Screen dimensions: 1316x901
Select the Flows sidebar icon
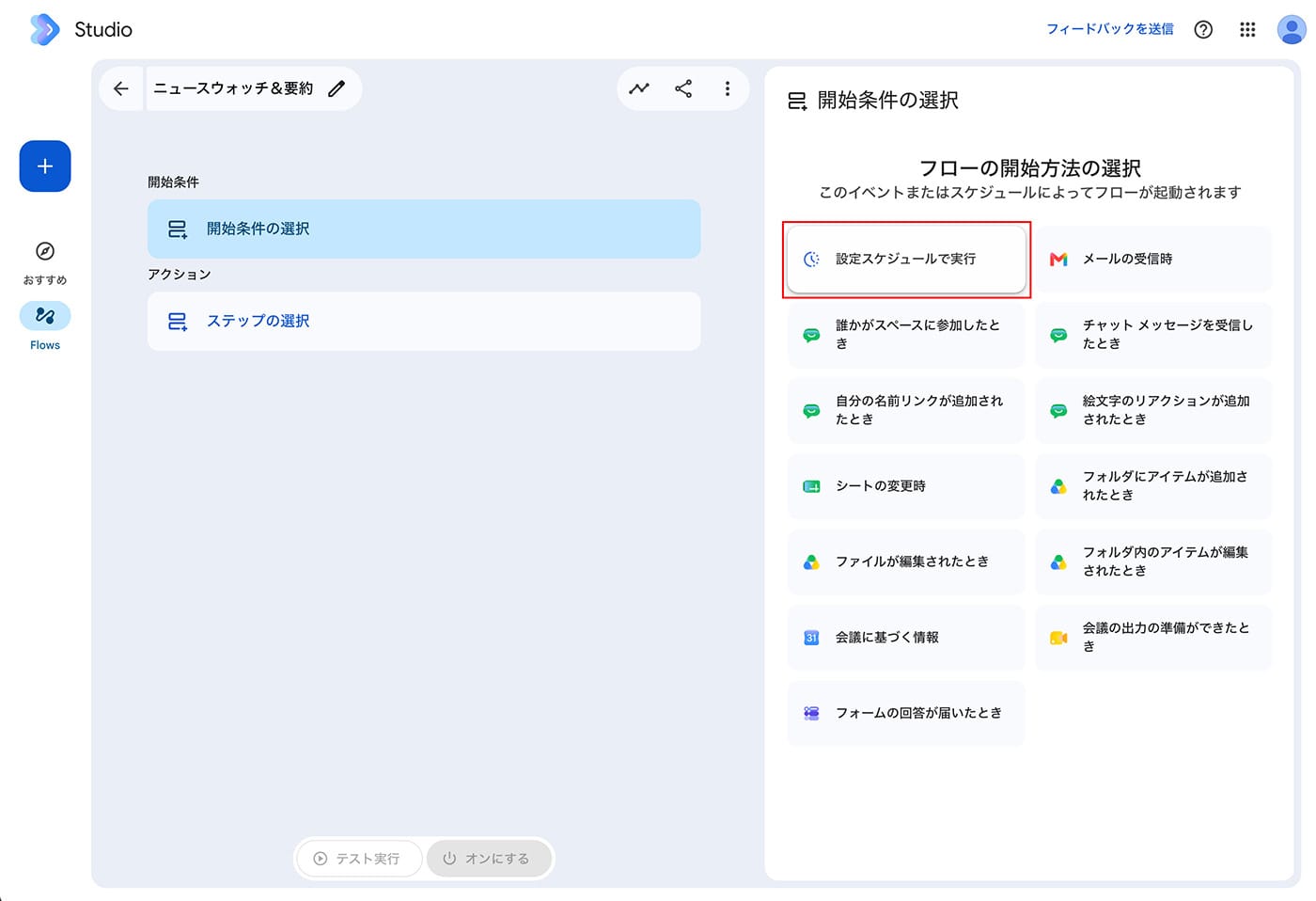45,316
